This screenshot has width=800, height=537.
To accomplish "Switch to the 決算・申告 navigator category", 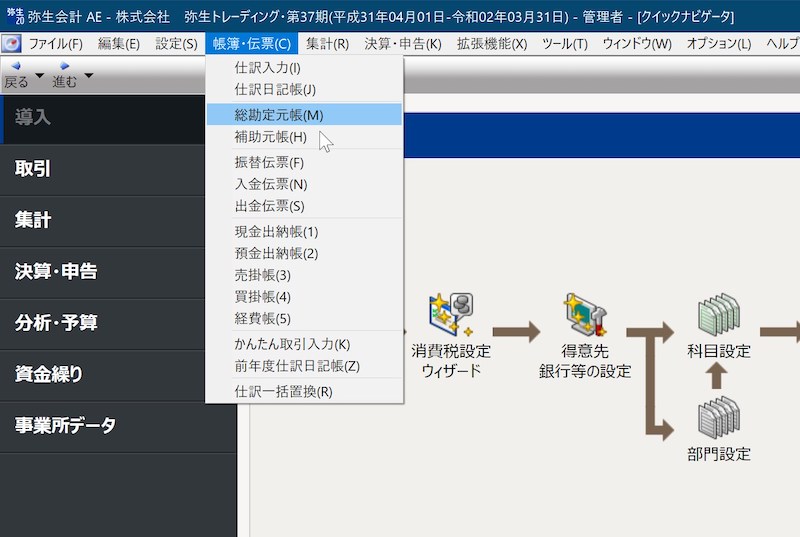I will (x=103, y=273).
